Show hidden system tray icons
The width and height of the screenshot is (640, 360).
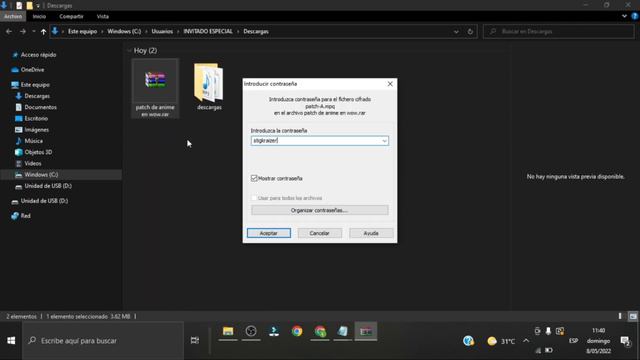pos(526,340)
